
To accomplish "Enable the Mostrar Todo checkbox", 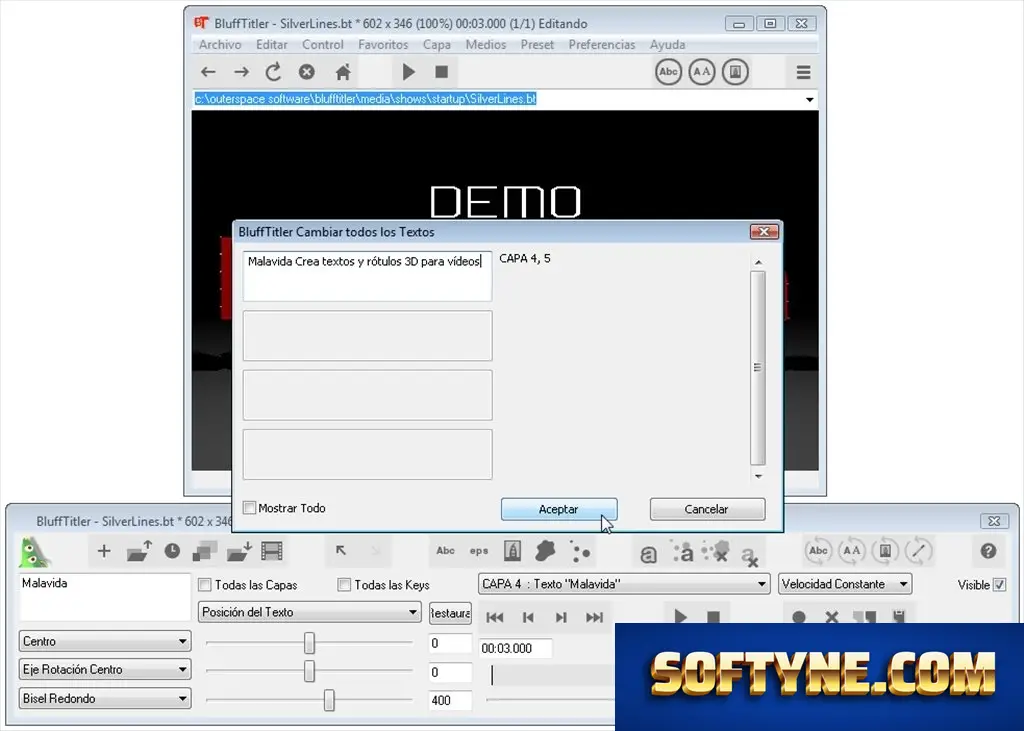I will point(249,508).
